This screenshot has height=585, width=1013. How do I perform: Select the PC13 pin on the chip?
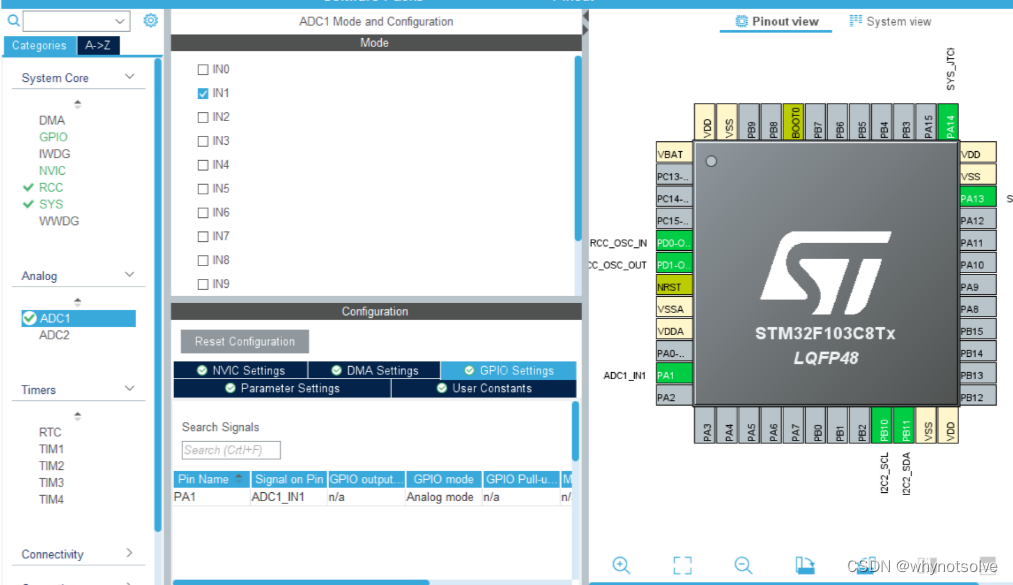click(x=674, y=176)
